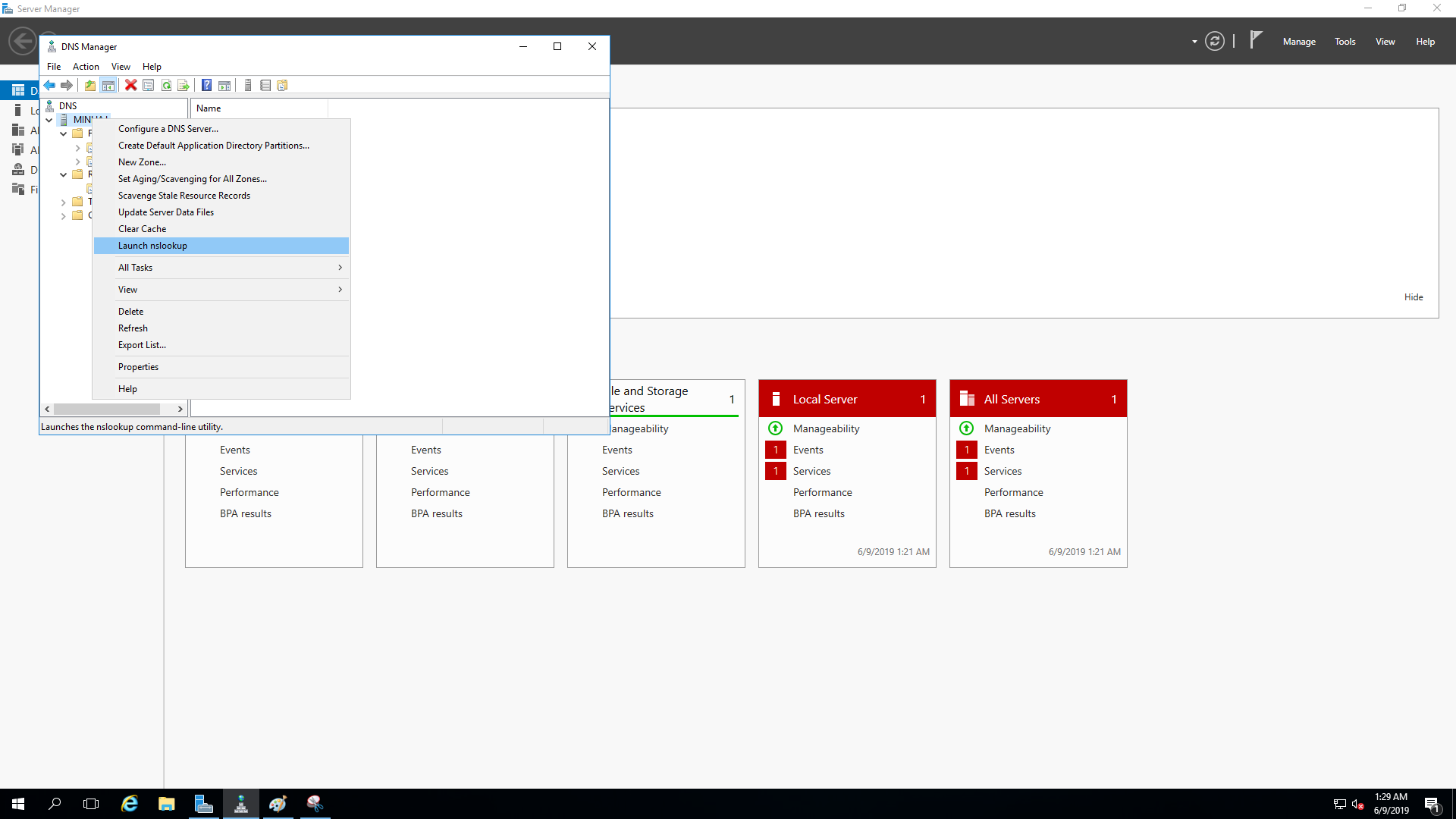1456x819 pixels.
Task: Open BPA results under Local Server
Action: pos(819,513)
